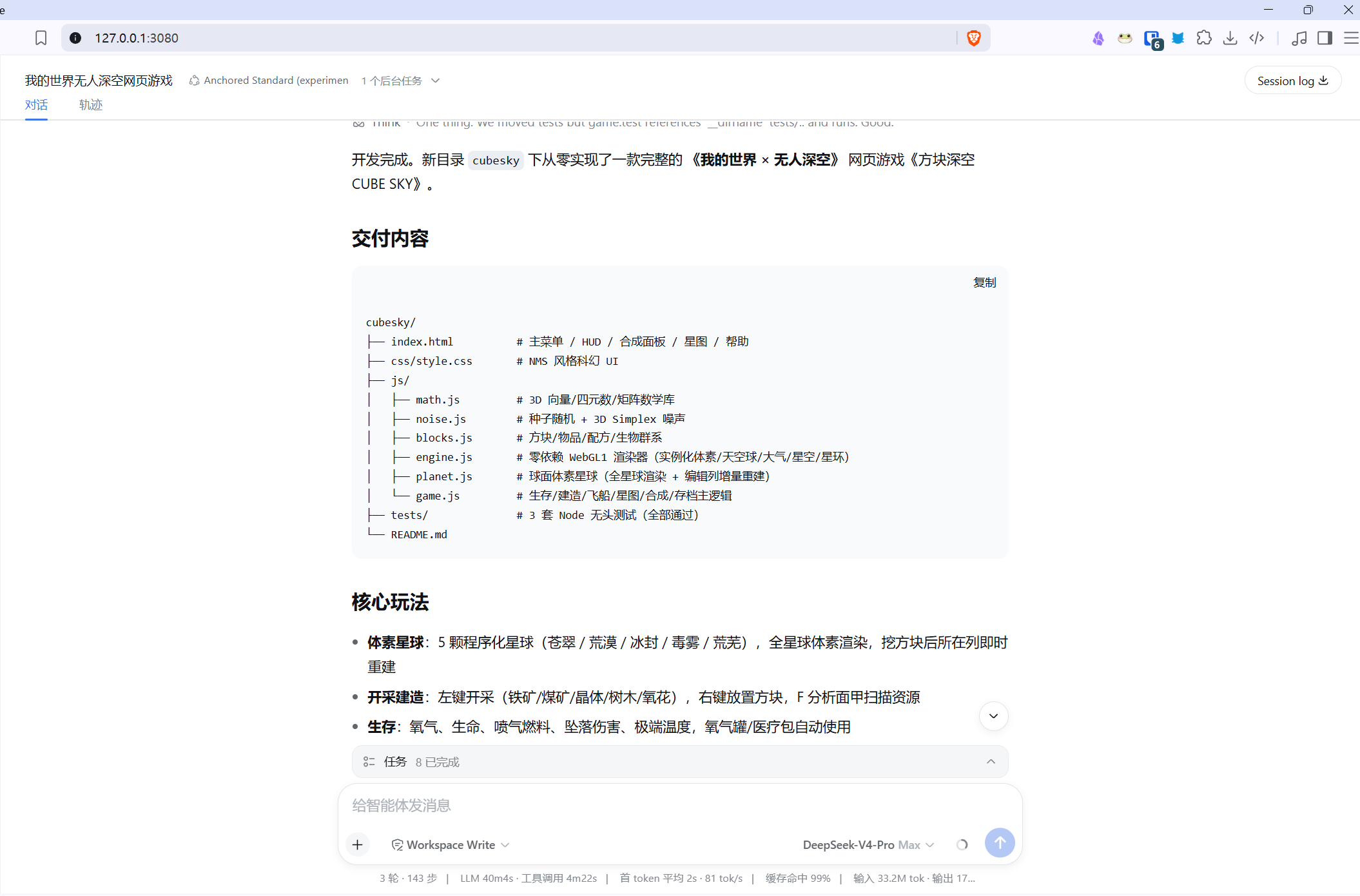The height and width of the screenshot is (896, 1360).
Task: Click 'planet.js' in the file tree
Action: [x=444, y=476]
